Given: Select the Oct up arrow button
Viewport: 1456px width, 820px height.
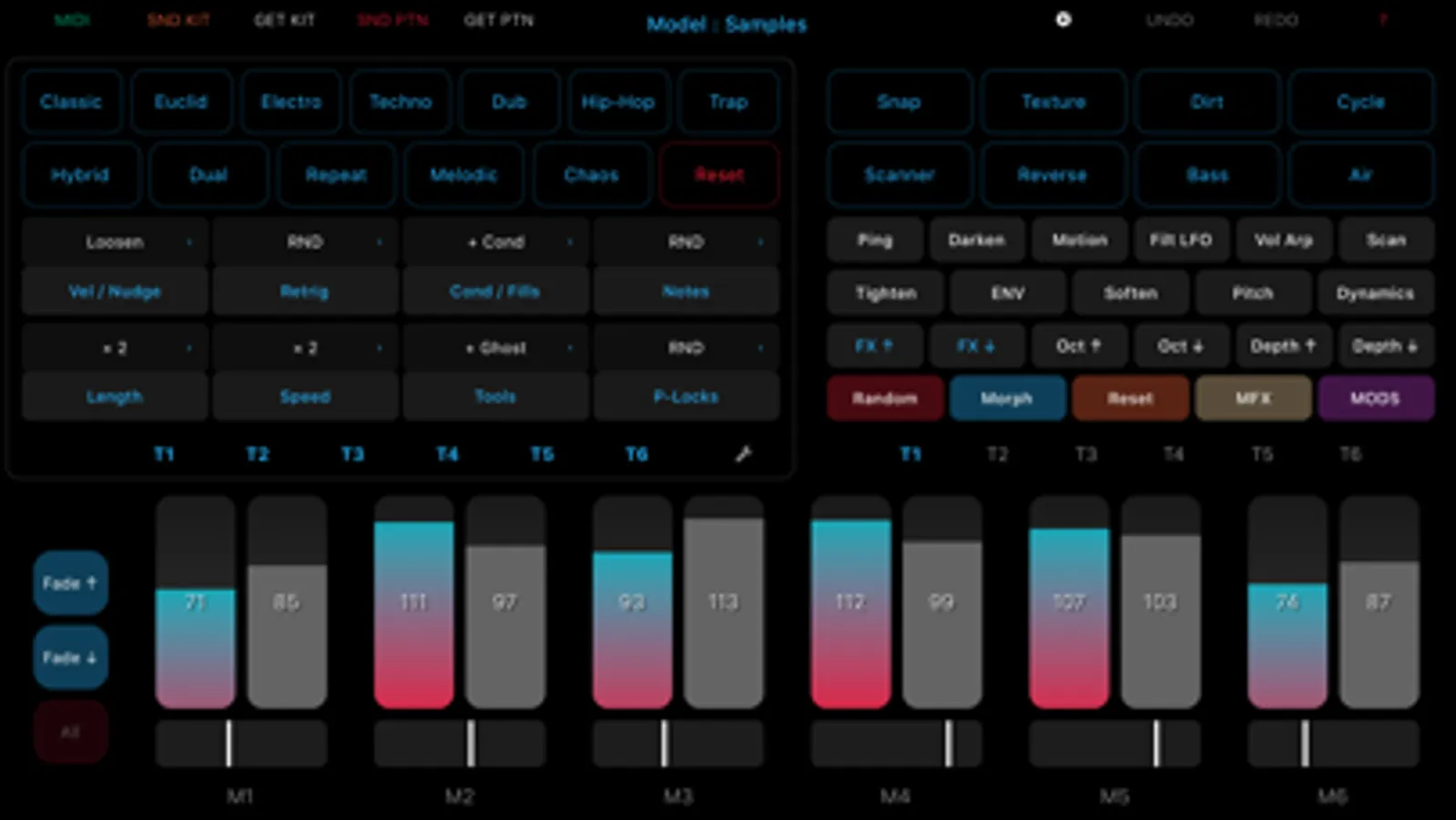Looking at the screenshot, I should (1078, 346).
